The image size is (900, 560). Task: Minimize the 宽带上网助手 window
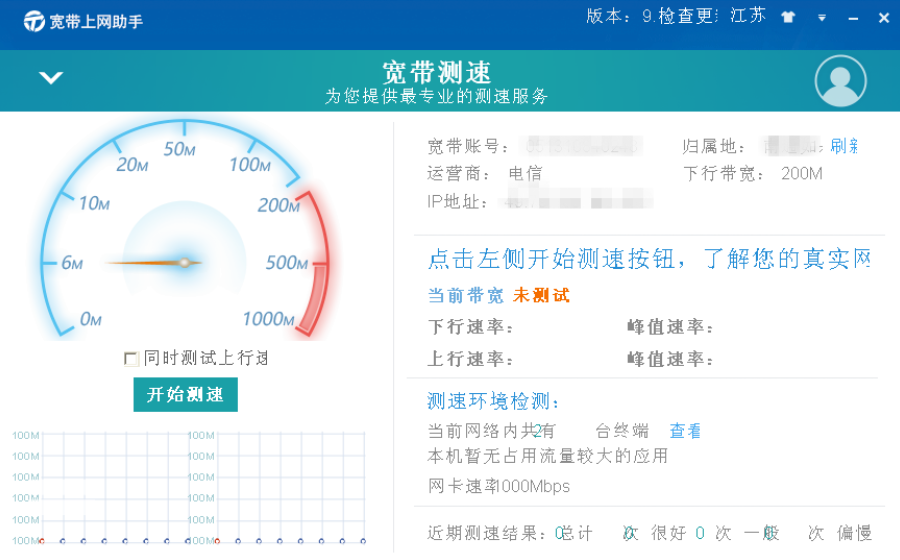point(853,18)
